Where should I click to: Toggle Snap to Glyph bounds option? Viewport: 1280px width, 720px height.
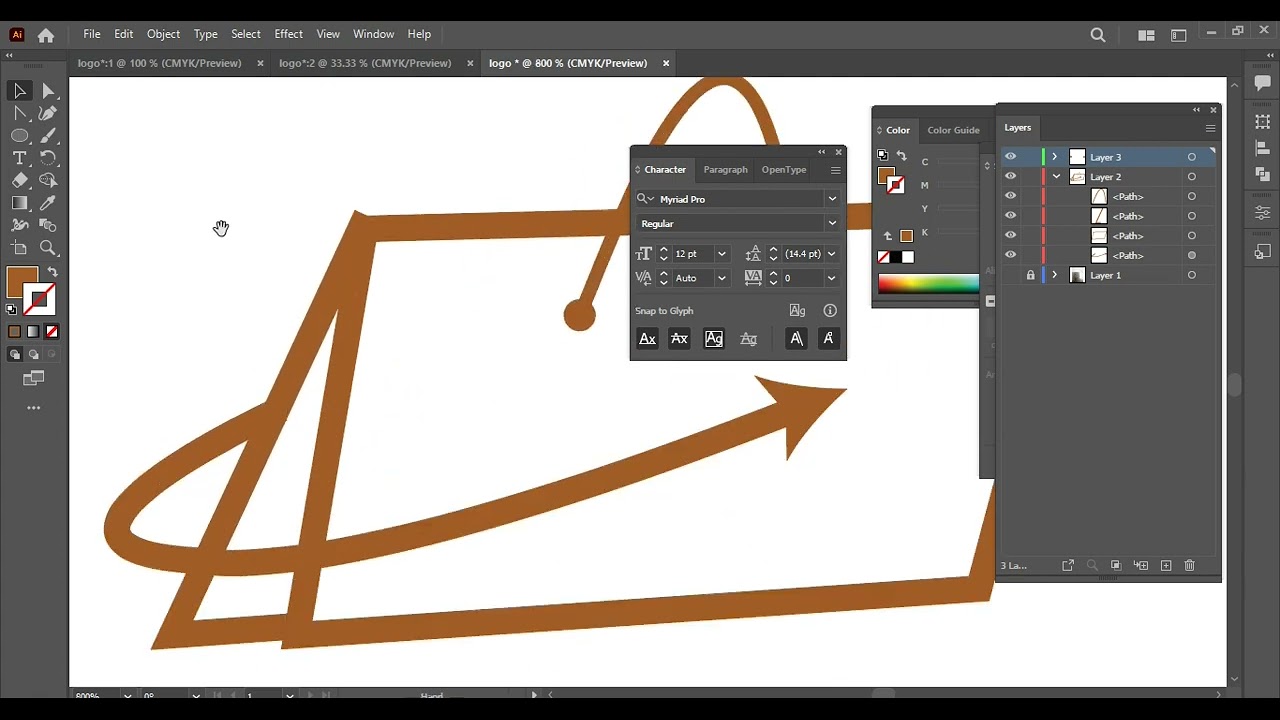click(x=713, y=339)
